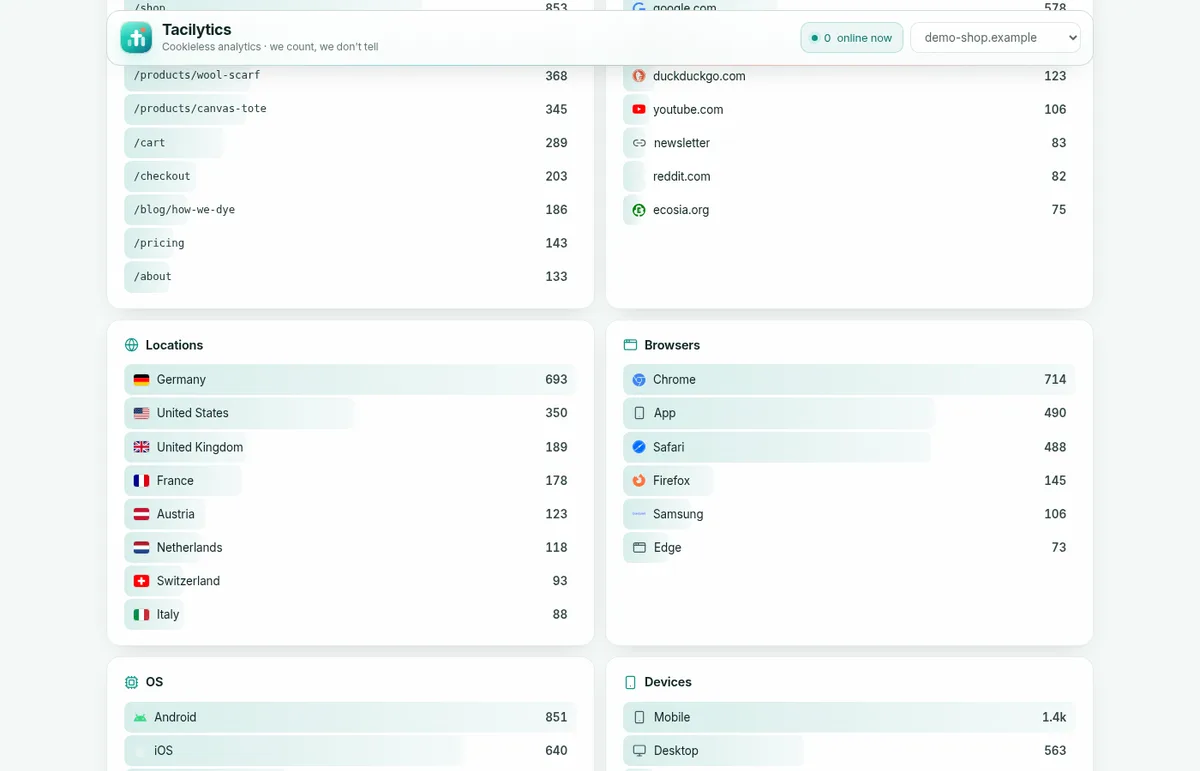
Task: Click the France flag icon
Action: pyautogui.click(x=141, y=481)
